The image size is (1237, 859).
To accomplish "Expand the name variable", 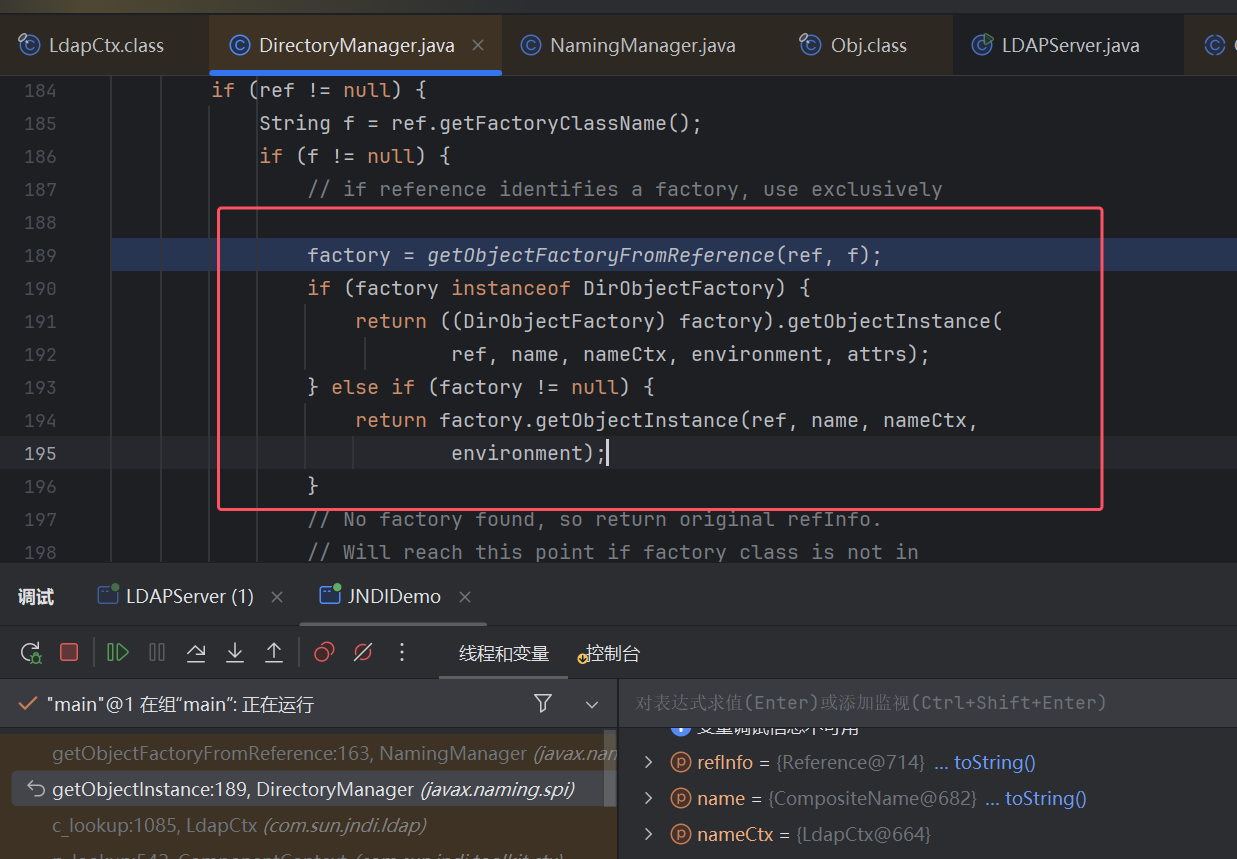I will (x=648, y=798).
